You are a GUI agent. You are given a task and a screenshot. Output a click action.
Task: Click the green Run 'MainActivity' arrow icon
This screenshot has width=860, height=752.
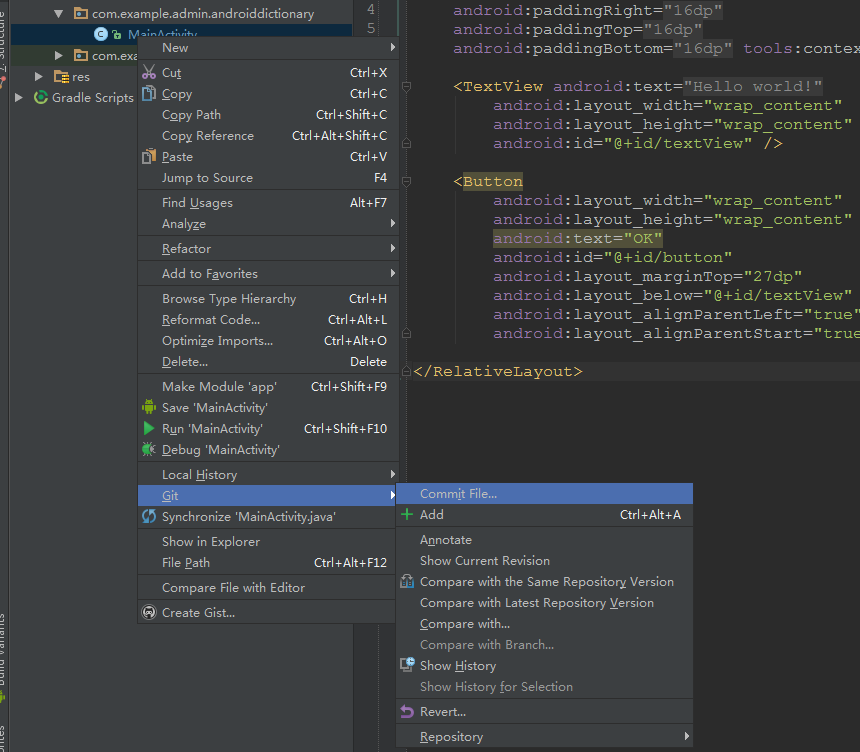pos(149,428)
